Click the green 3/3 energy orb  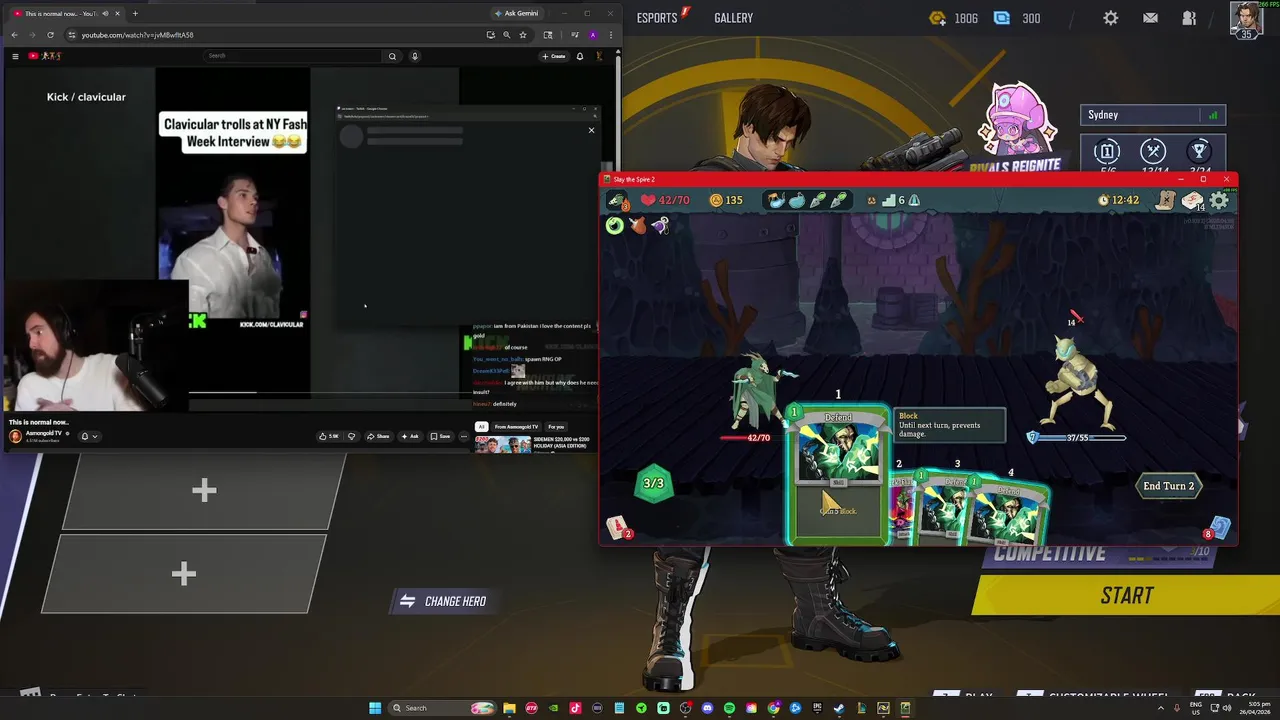pos(653,483)
